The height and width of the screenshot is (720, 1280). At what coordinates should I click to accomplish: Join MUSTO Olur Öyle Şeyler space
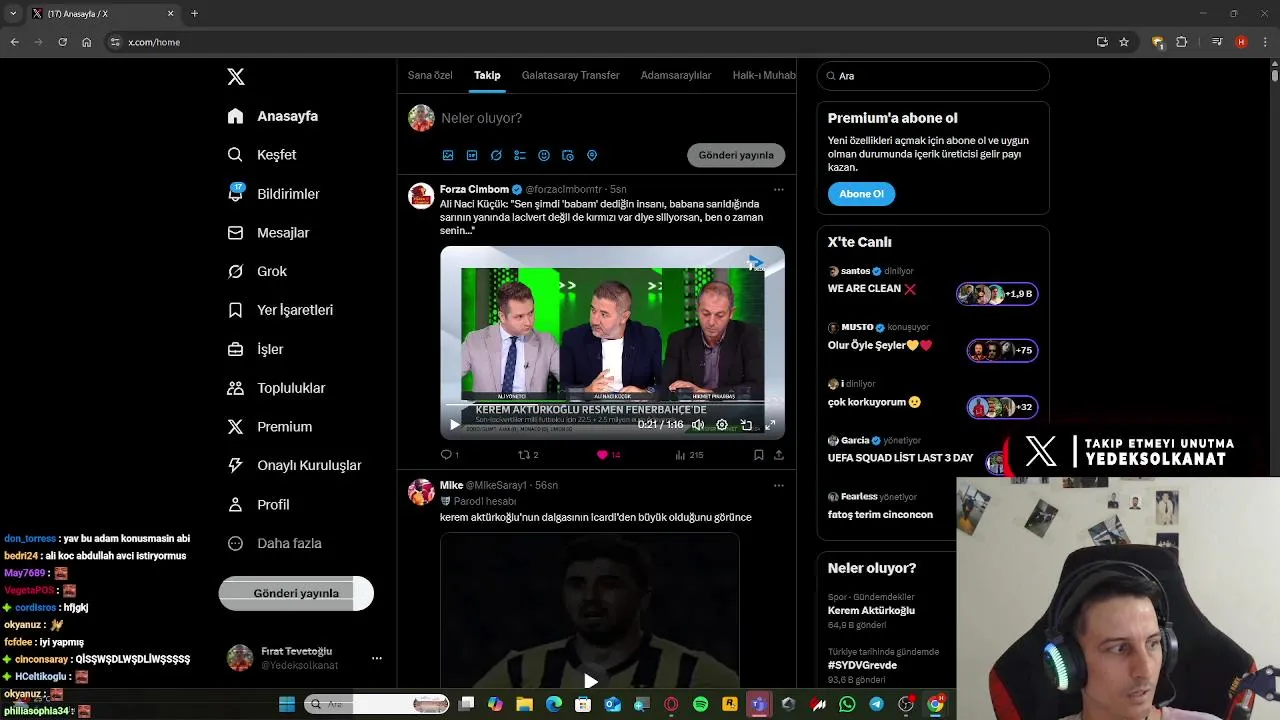(x=1002, y=351)
